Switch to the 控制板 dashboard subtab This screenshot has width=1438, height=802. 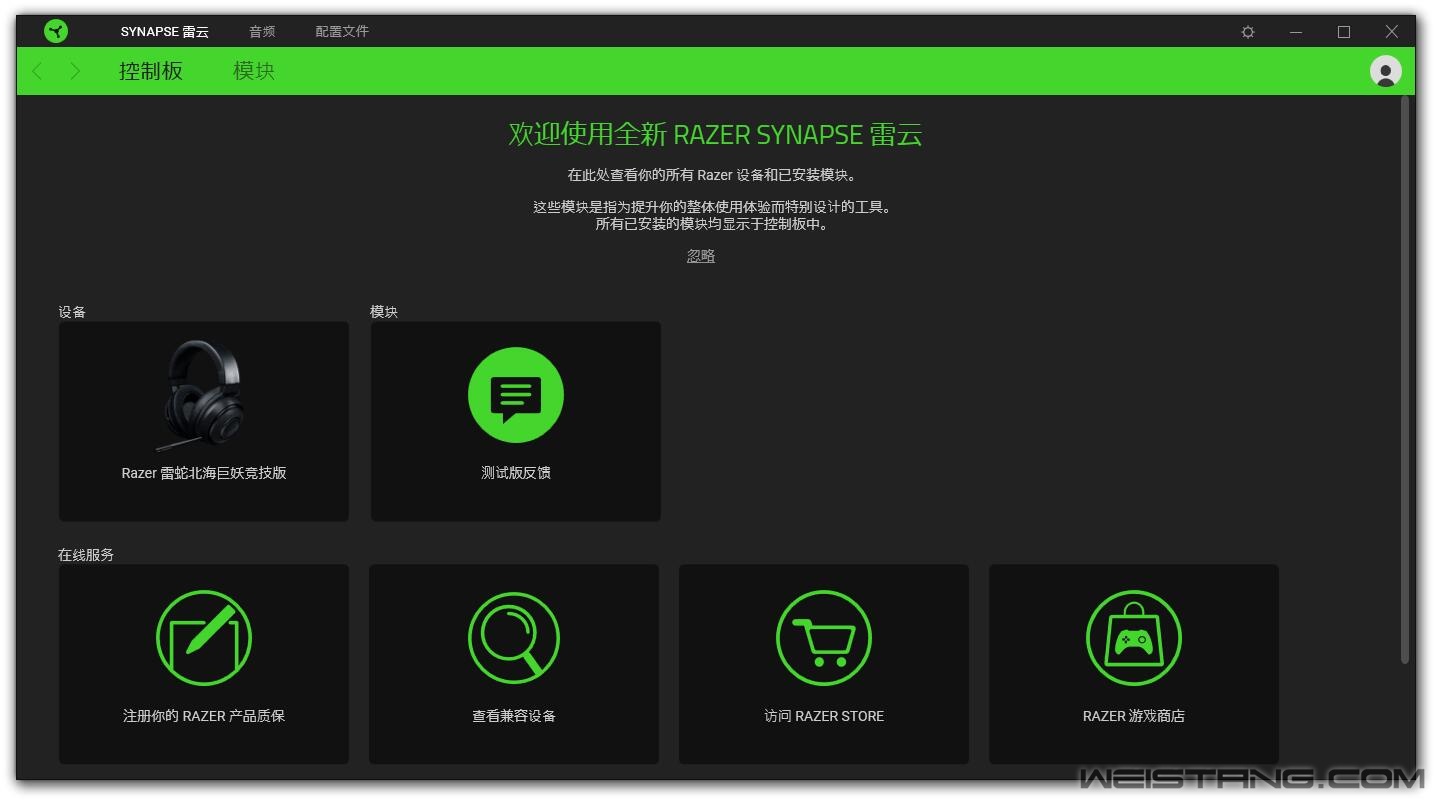pyautogui.click(x=151, y=71)
